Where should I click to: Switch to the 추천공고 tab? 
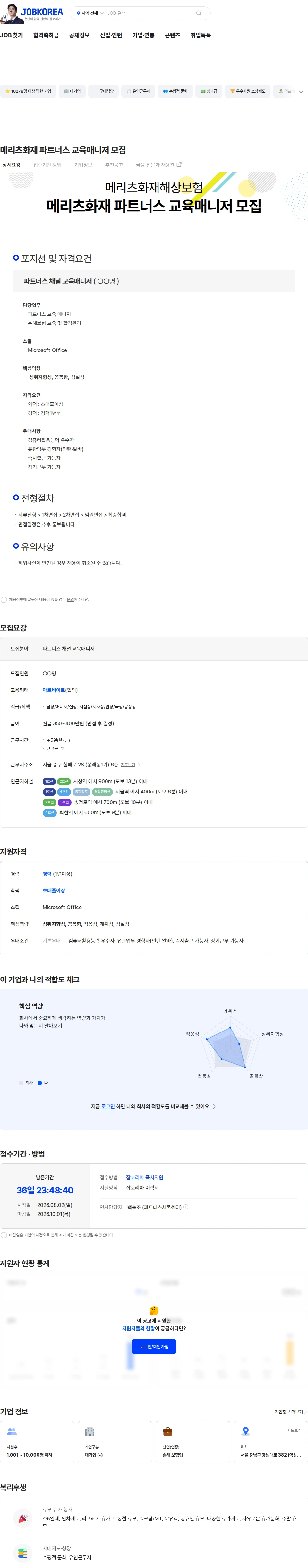click(x=114, y=165)
